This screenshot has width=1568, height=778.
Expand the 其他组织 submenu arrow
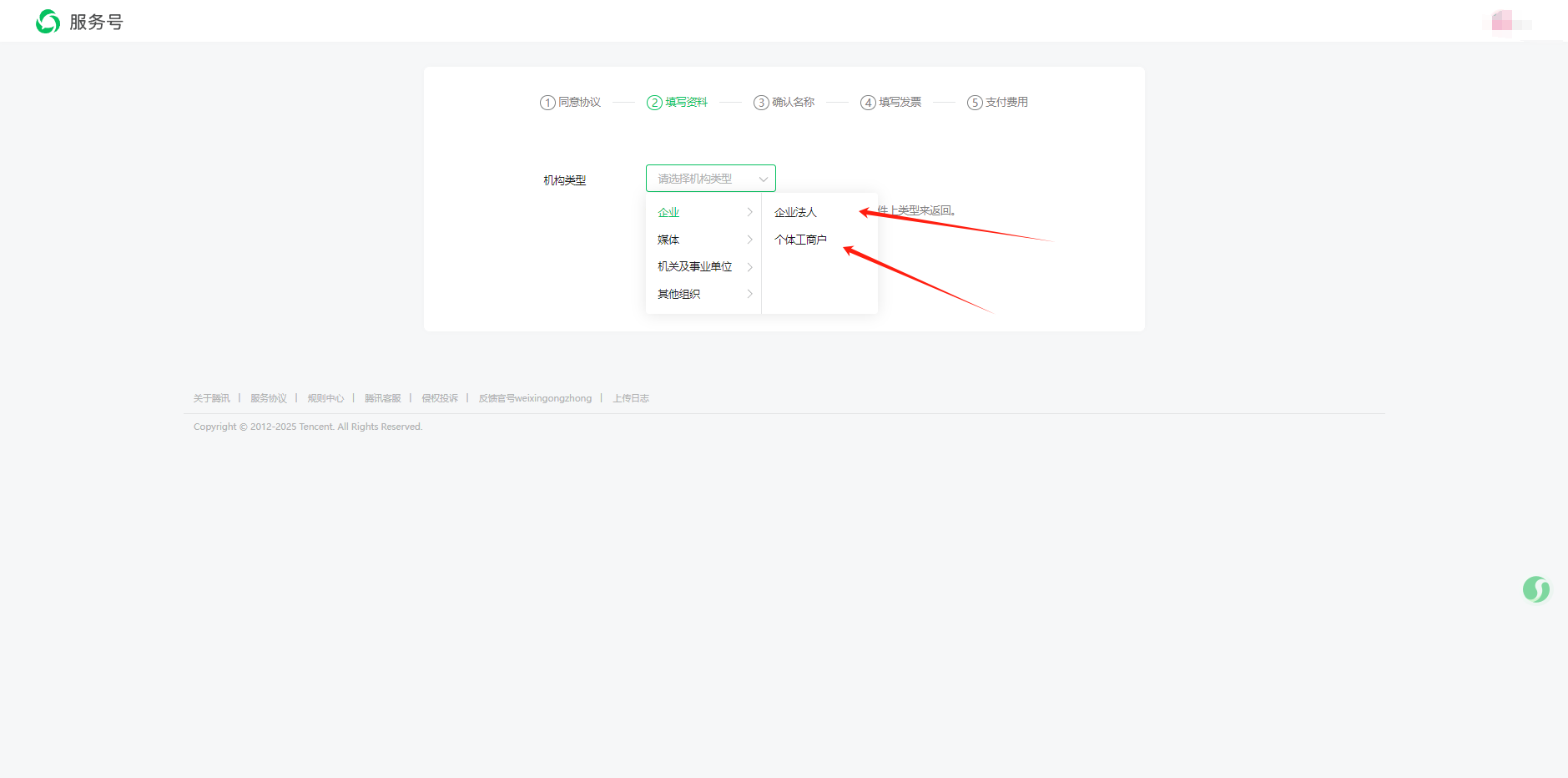pos(749,294)
